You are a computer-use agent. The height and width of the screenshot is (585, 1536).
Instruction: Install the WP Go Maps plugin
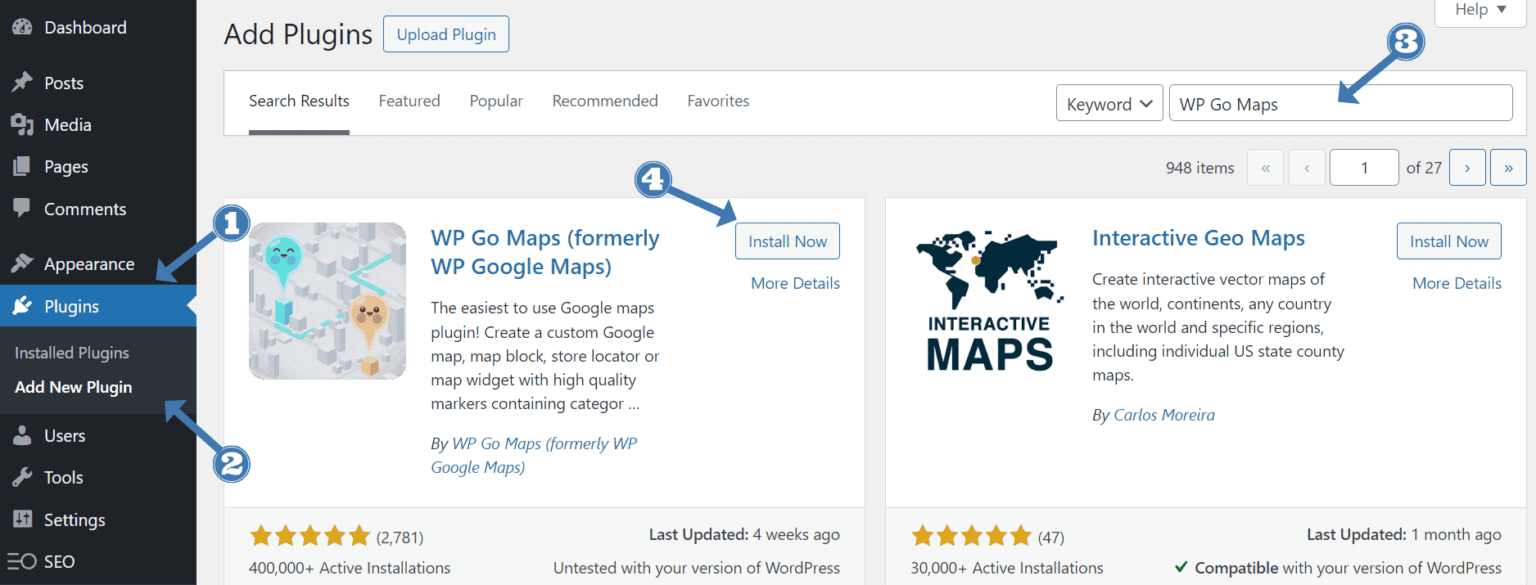coord(787,240)
